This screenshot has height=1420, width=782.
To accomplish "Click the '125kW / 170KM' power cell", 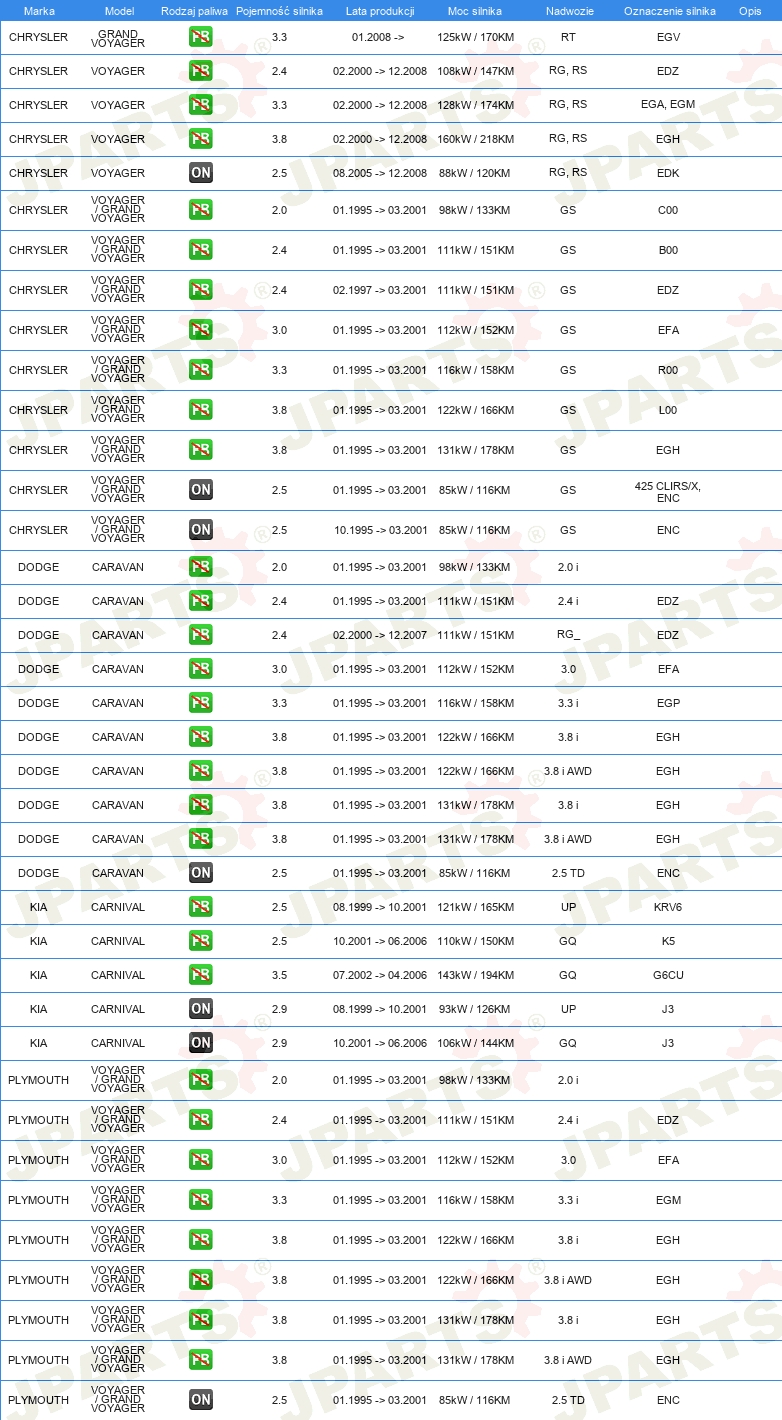I will [476, 37].
